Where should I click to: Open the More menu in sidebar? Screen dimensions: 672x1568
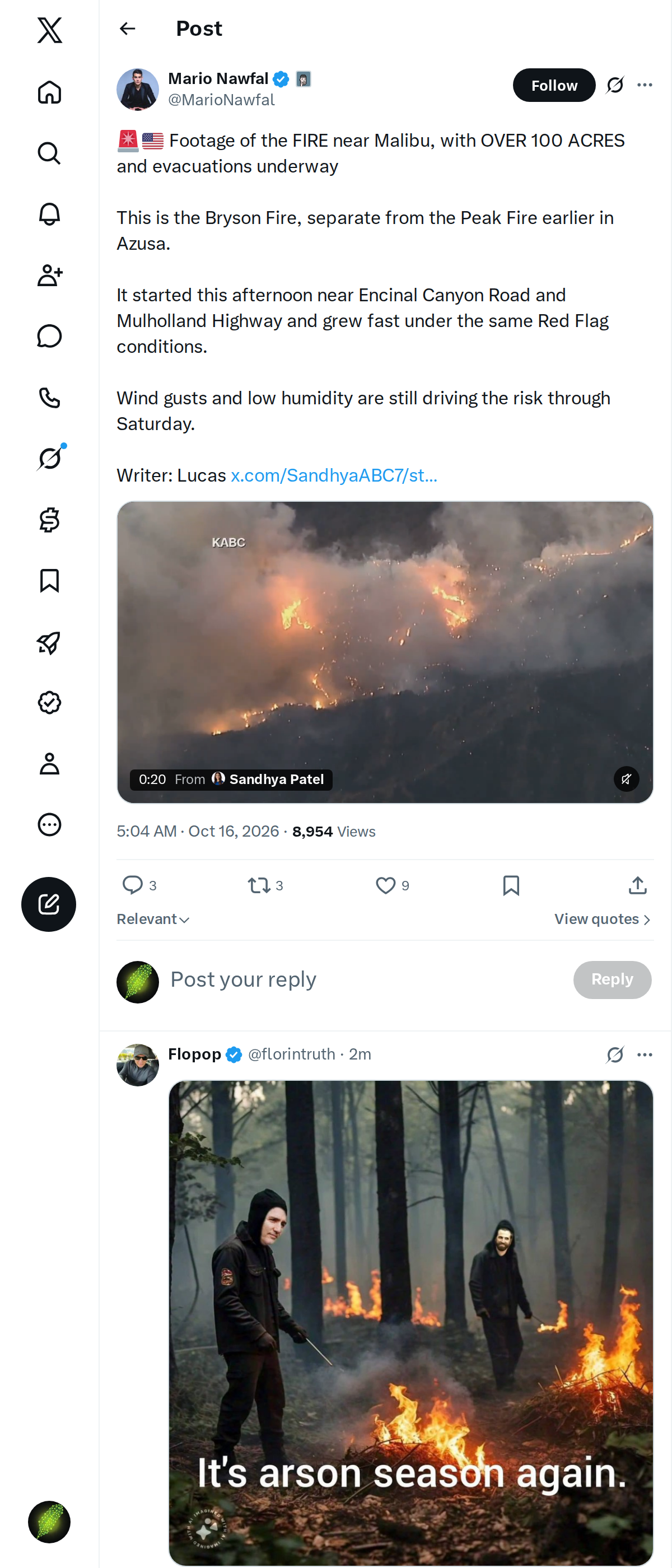[x=49, y=824]
